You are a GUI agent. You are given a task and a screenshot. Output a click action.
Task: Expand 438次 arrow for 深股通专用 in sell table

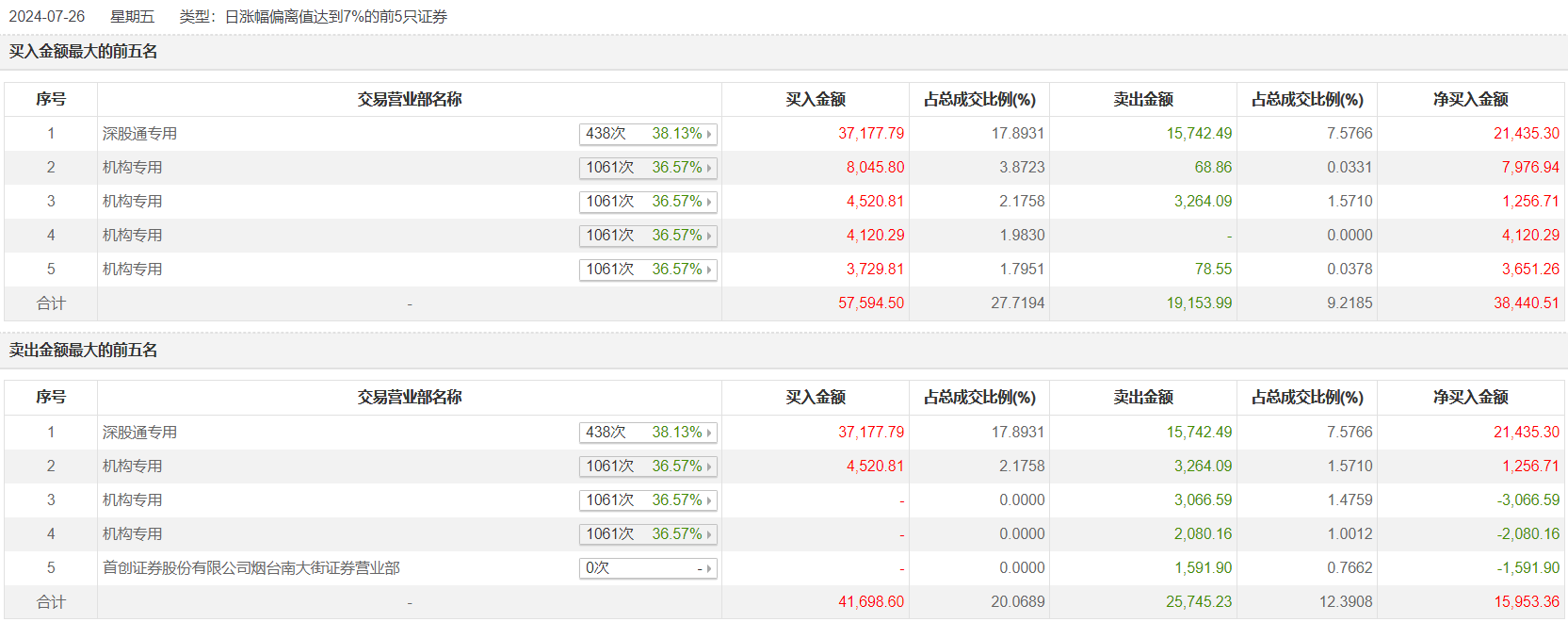pyautogui.click(x=708, y=433)
